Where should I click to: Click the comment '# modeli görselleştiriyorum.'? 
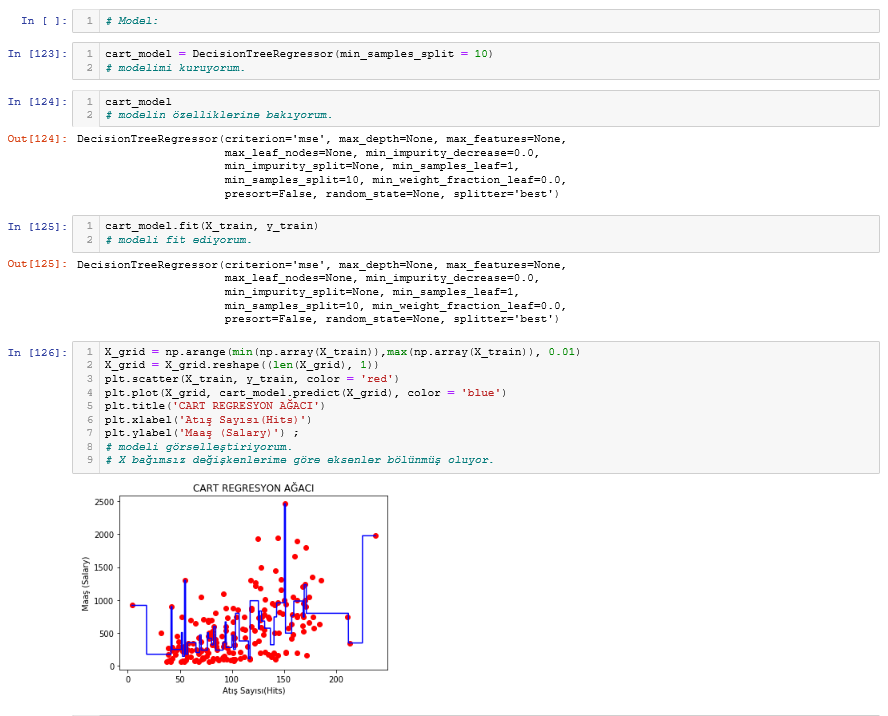(199, 447)
